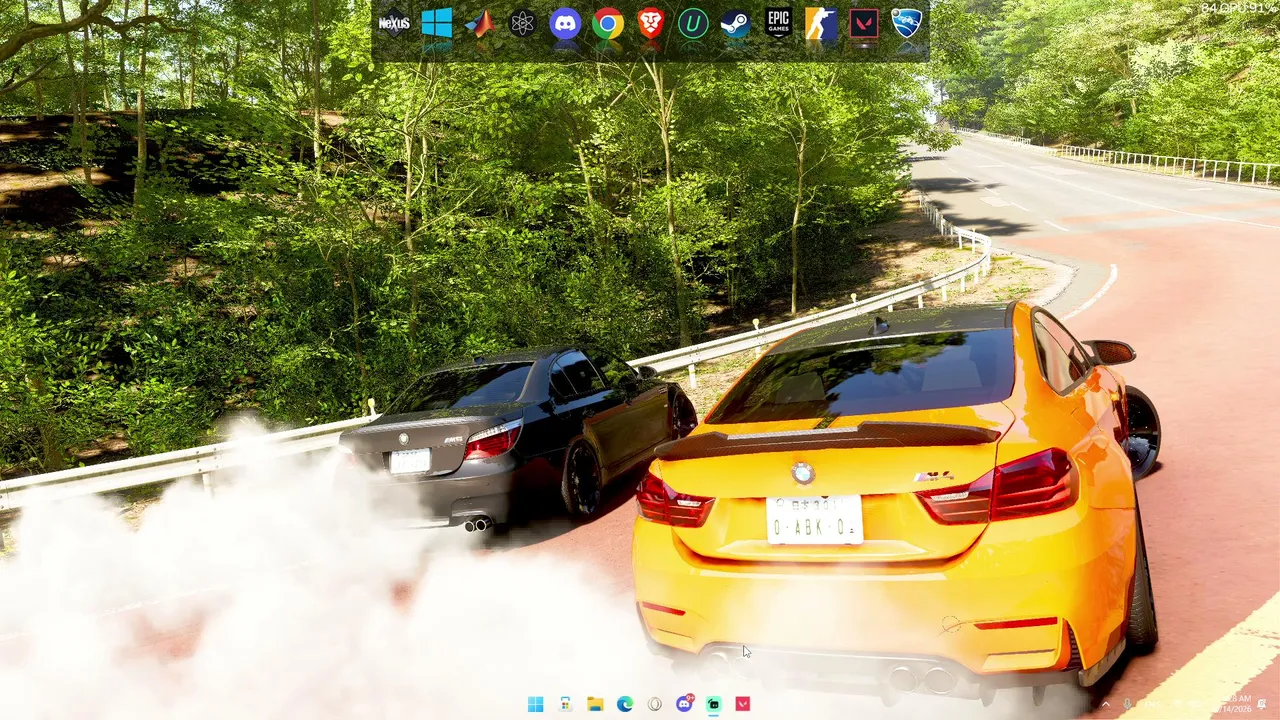Open the black atom icon in the dock

(x=522, y=23)
